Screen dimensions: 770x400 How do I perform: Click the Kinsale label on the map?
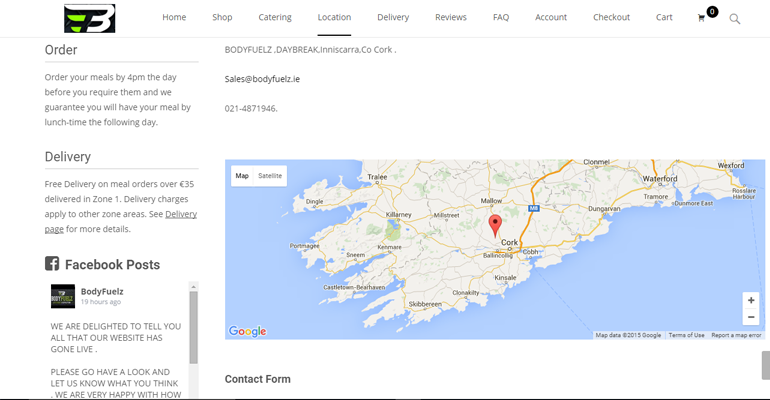pos(505,277)
